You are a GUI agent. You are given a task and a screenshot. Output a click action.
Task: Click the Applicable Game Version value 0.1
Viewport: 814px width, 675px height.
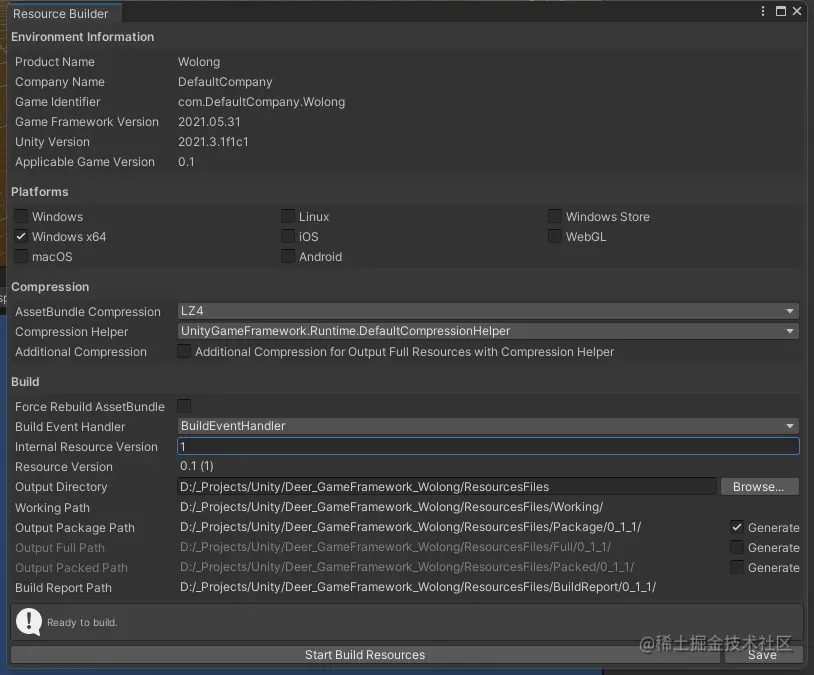tap(186, 162)
